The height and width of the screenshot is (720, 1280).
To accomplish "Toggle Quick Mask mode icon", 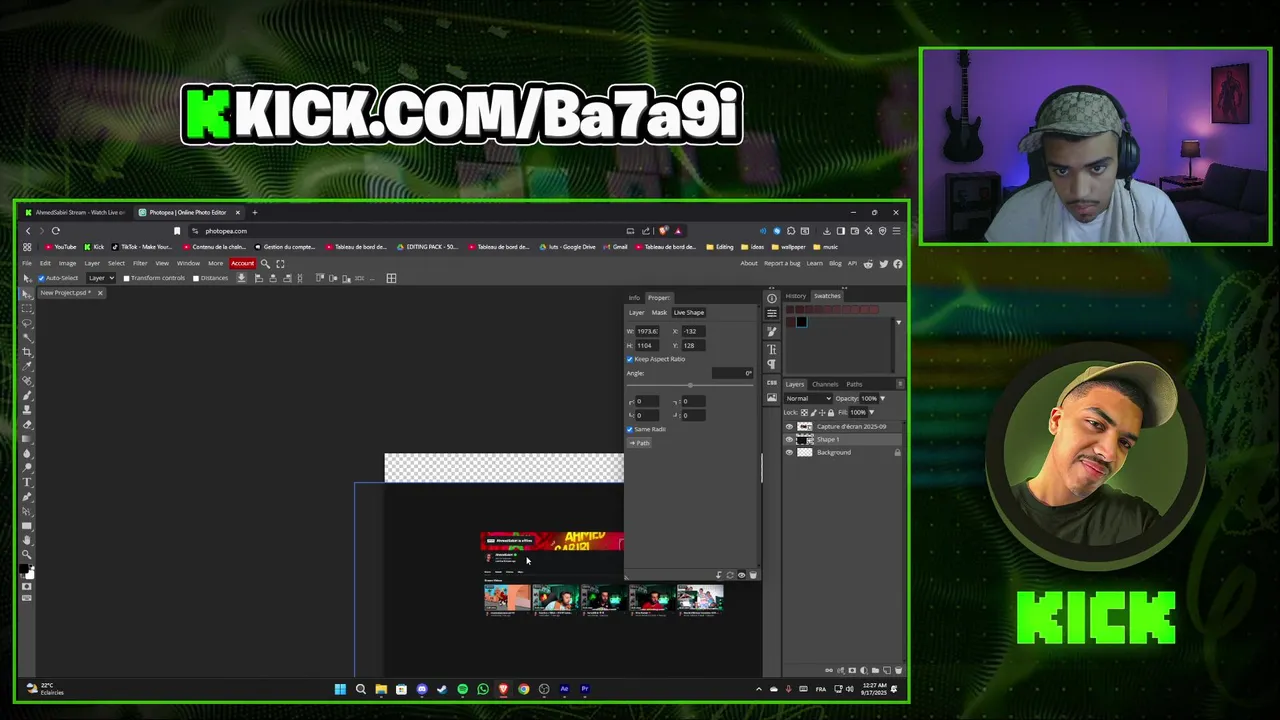I will pyautogui.click(x=27, y=586).
